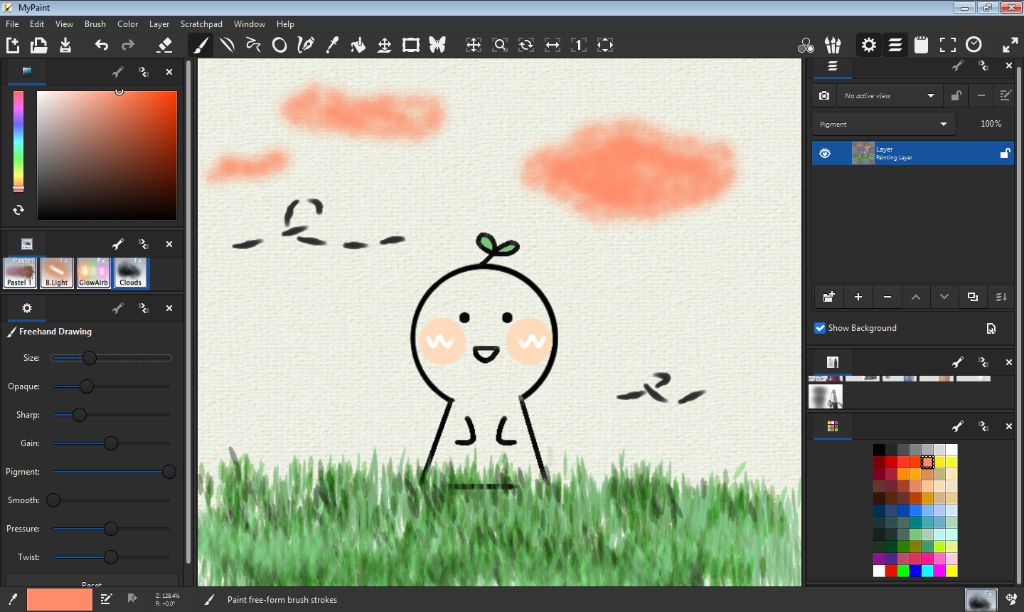The image size is (1024, 612).
Task: Select the B.Light brush
Action: [56, 273]
